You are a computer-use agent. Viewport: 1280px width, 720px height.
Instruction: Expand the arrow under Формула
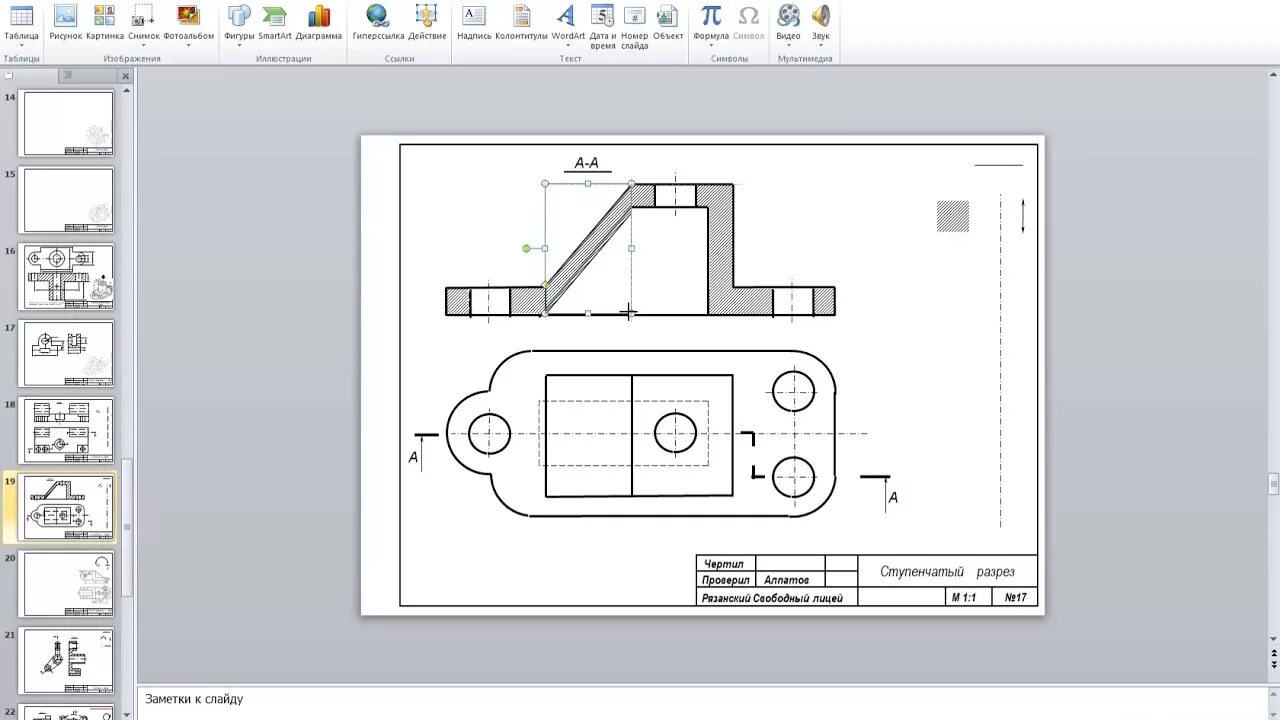pos(711,46)
